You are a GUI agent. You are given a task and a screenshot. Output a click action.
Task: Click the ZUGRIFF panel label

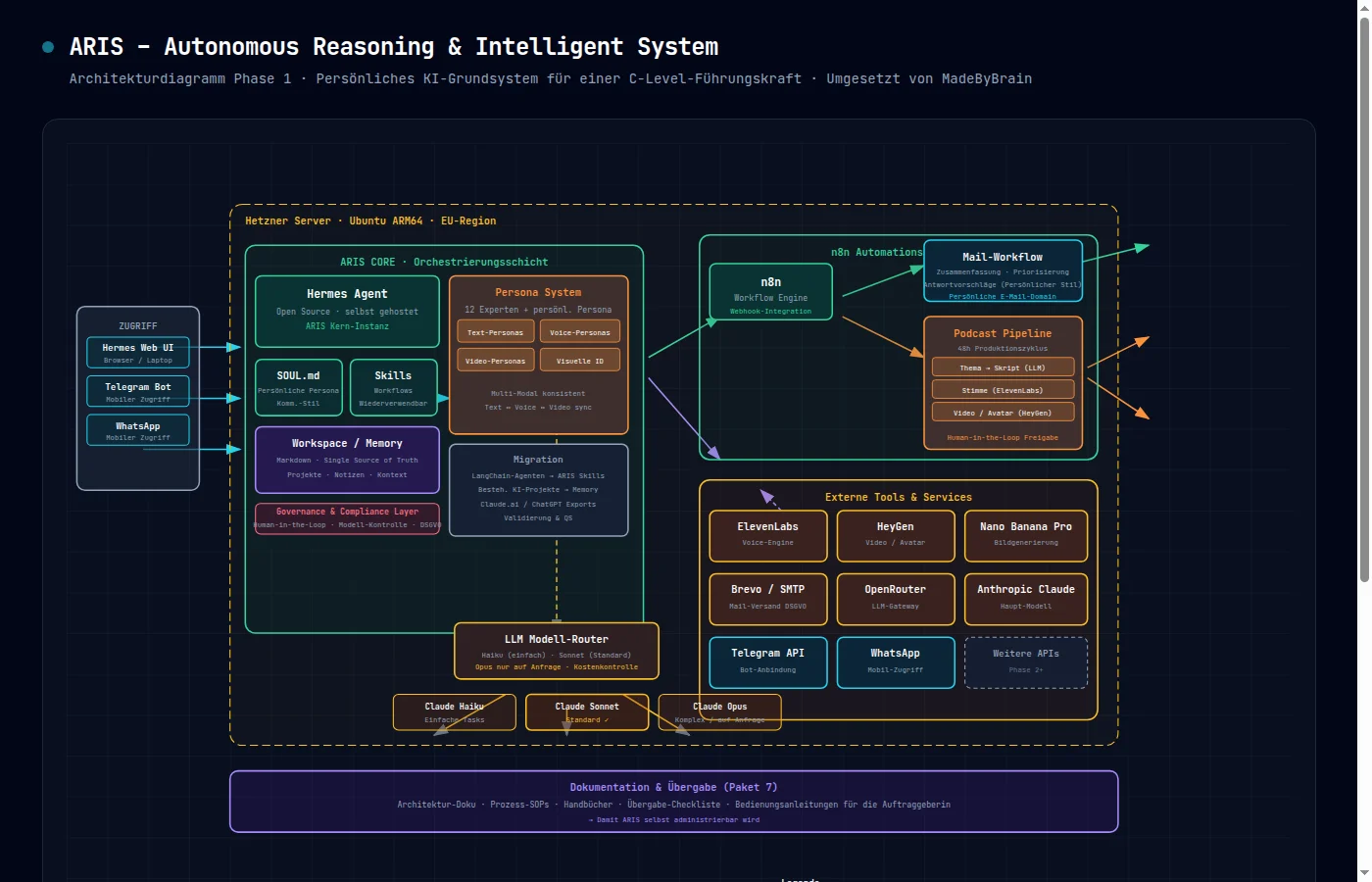pyautogui.click(x=138, y=326)
